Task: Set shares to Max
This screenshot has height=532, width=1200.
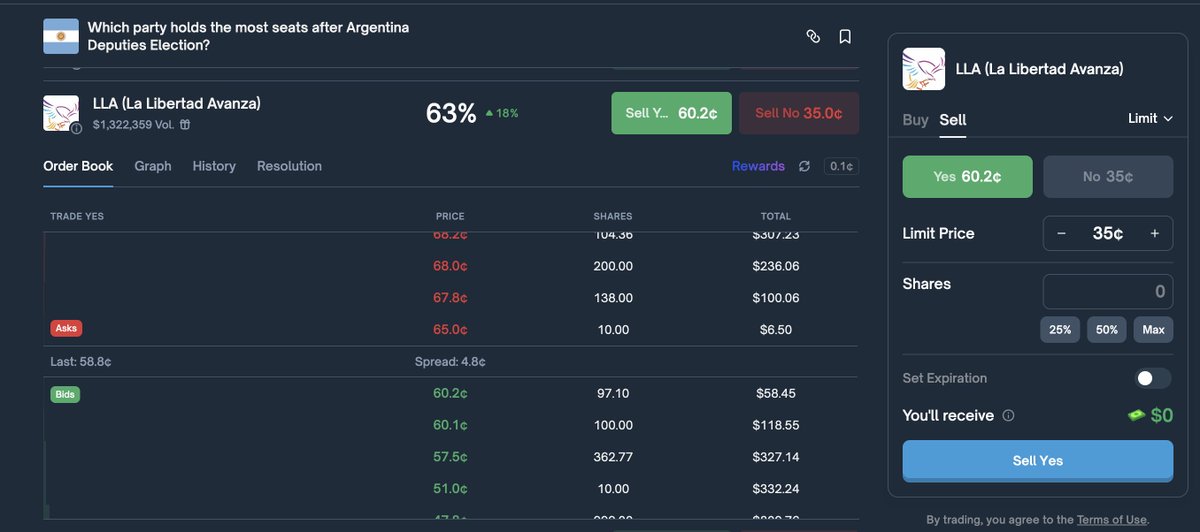Action: pos(1153,329)
